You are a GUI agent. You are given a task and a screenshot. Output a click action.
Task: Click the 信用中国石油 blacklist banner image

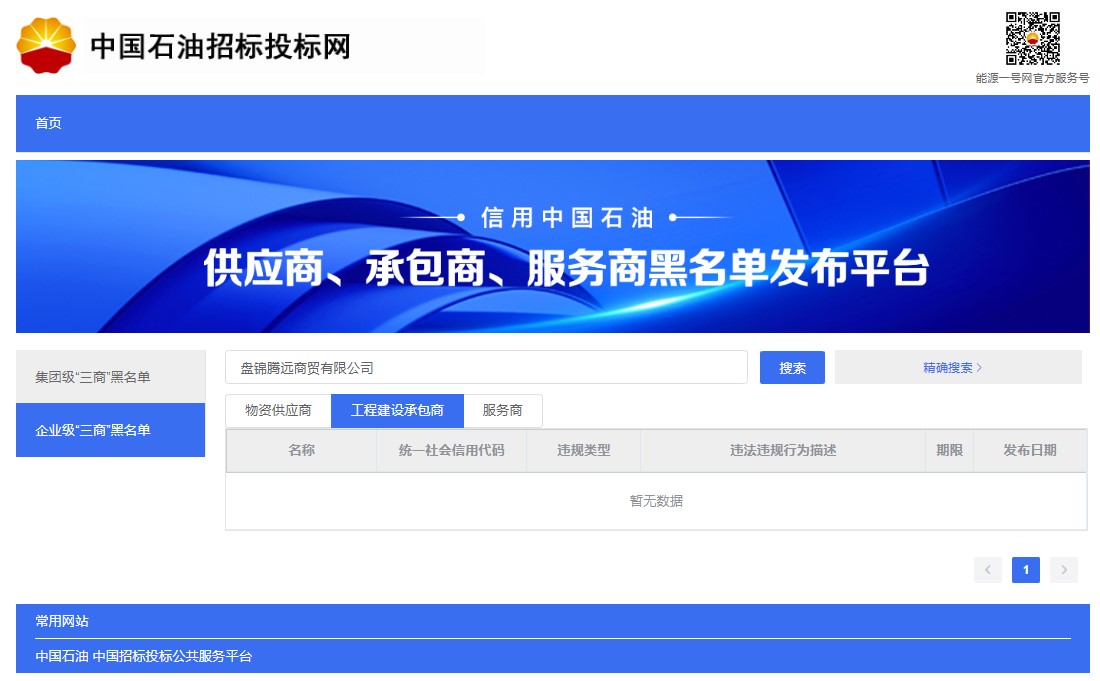click(553, 246)
